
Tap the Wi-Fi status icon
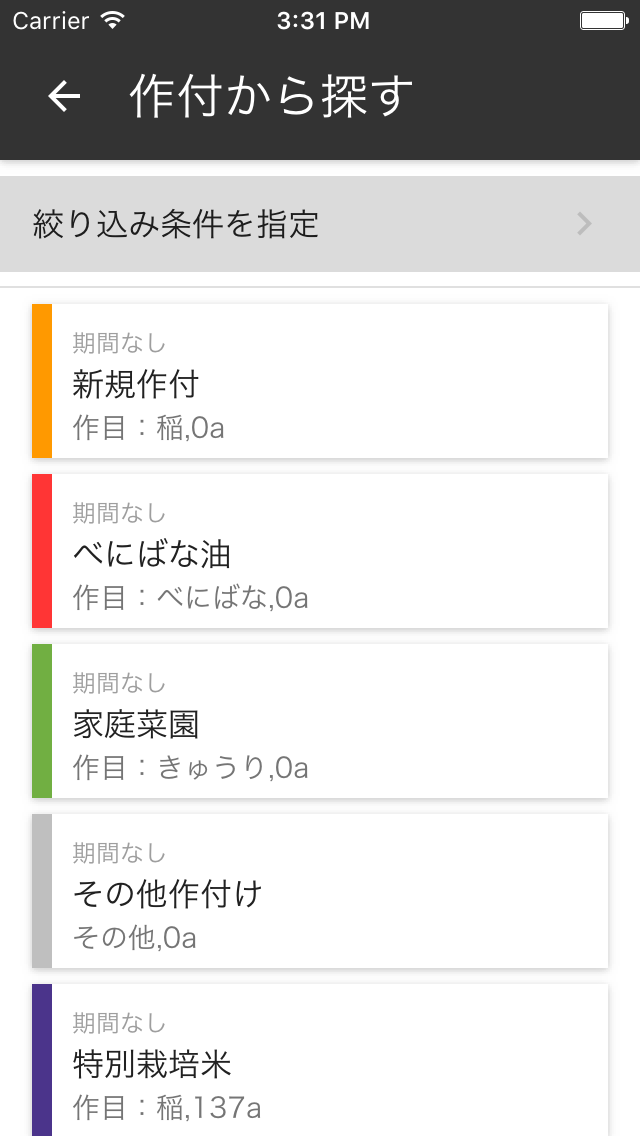coord(113,20)
